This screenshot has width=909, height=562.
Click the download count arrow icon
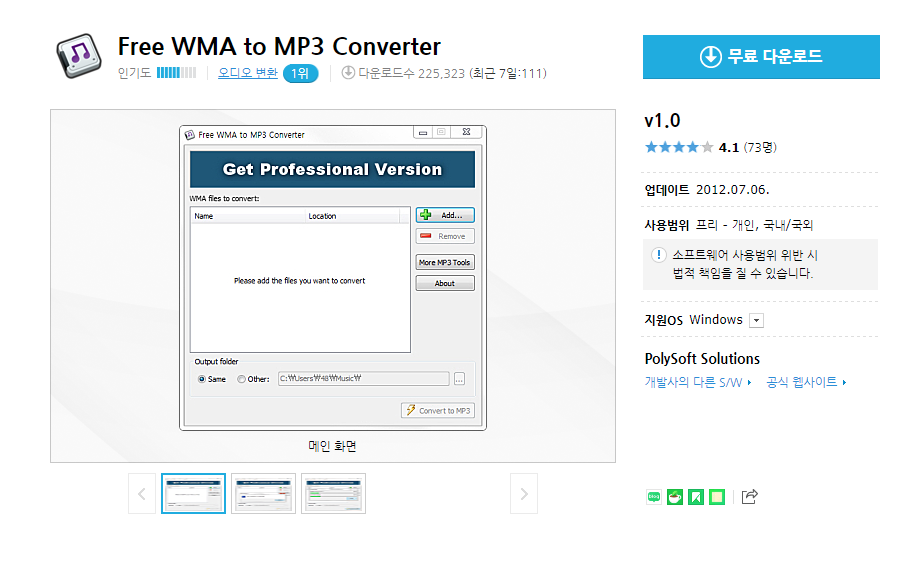(348, 73)
